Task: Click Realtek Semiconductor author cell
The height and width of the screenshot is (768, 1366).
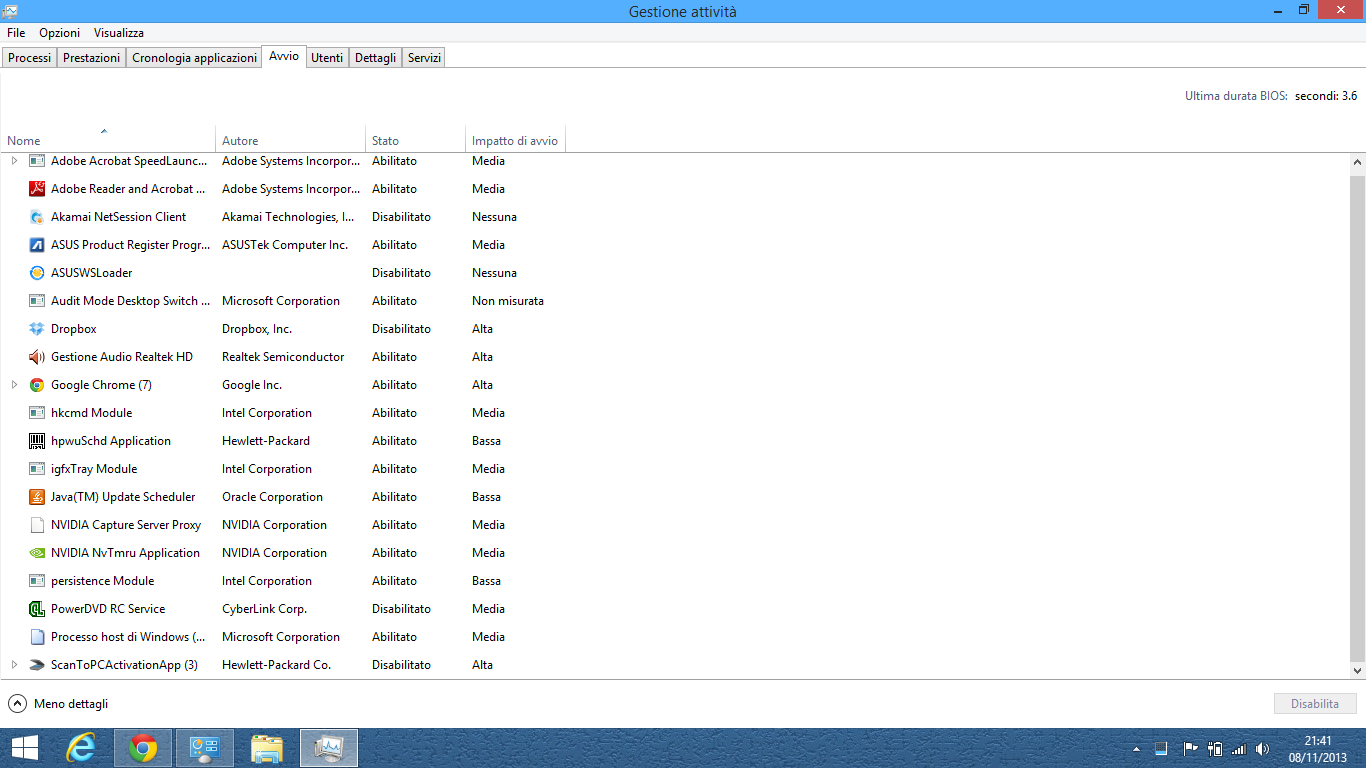Action: click(283, 357)
